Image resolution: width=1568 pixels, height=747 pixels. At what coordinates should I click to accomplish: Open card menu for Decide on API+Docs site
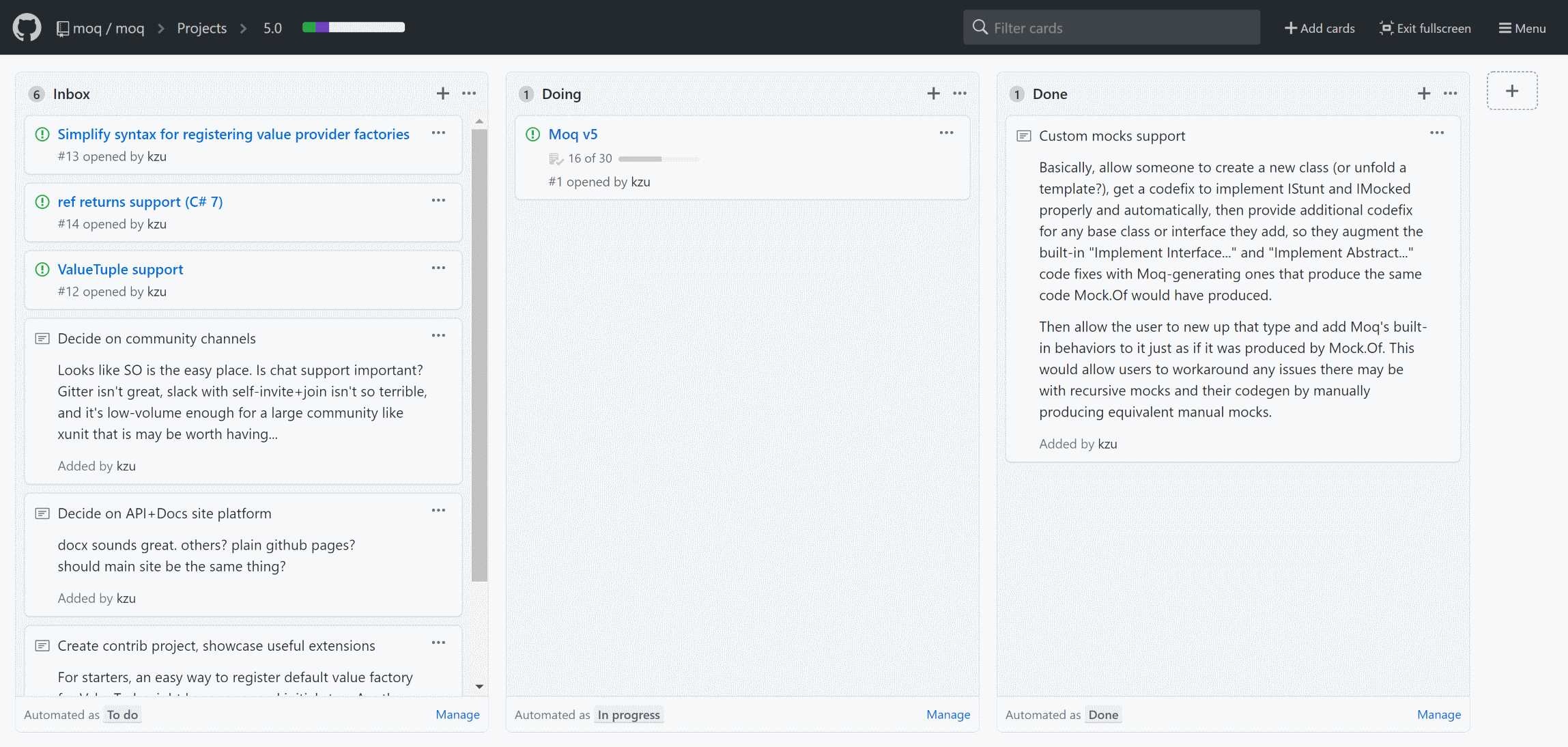(x=438, y=510)
